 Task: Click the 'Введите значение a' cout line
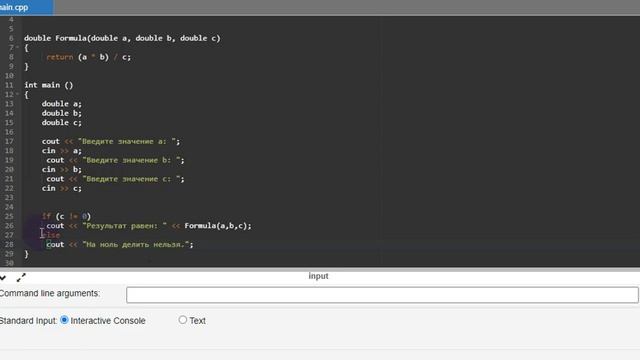(111, 141)
